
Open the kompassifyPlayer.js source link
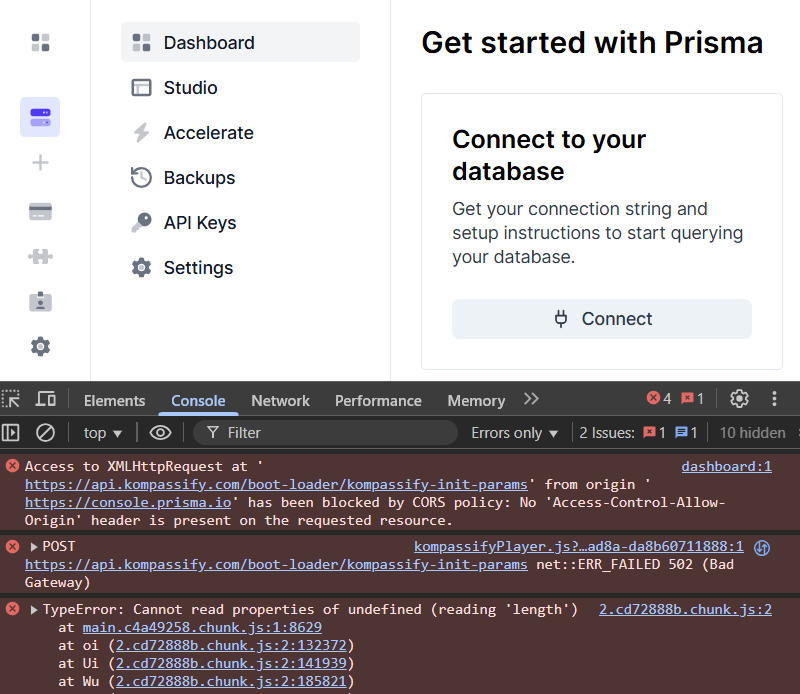[579, 547]
